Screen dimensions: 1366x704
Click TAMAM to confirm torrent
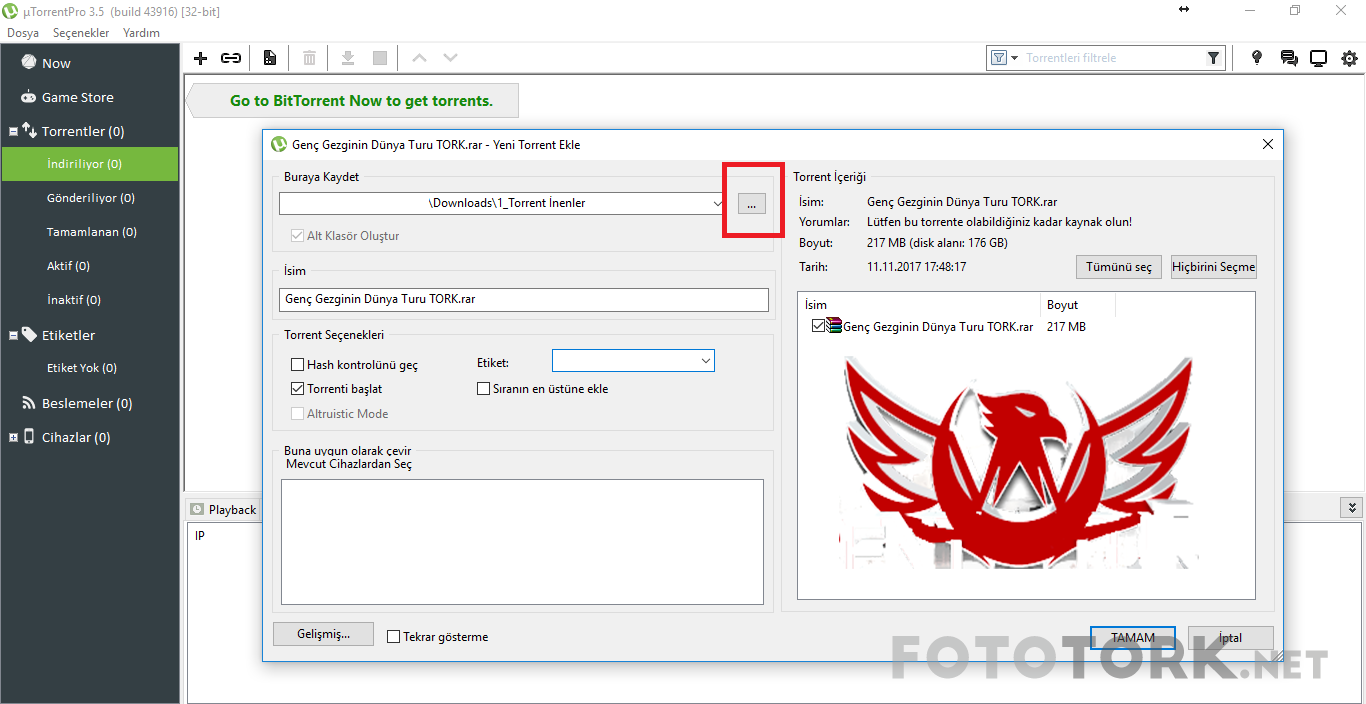tap(1133, 638)
